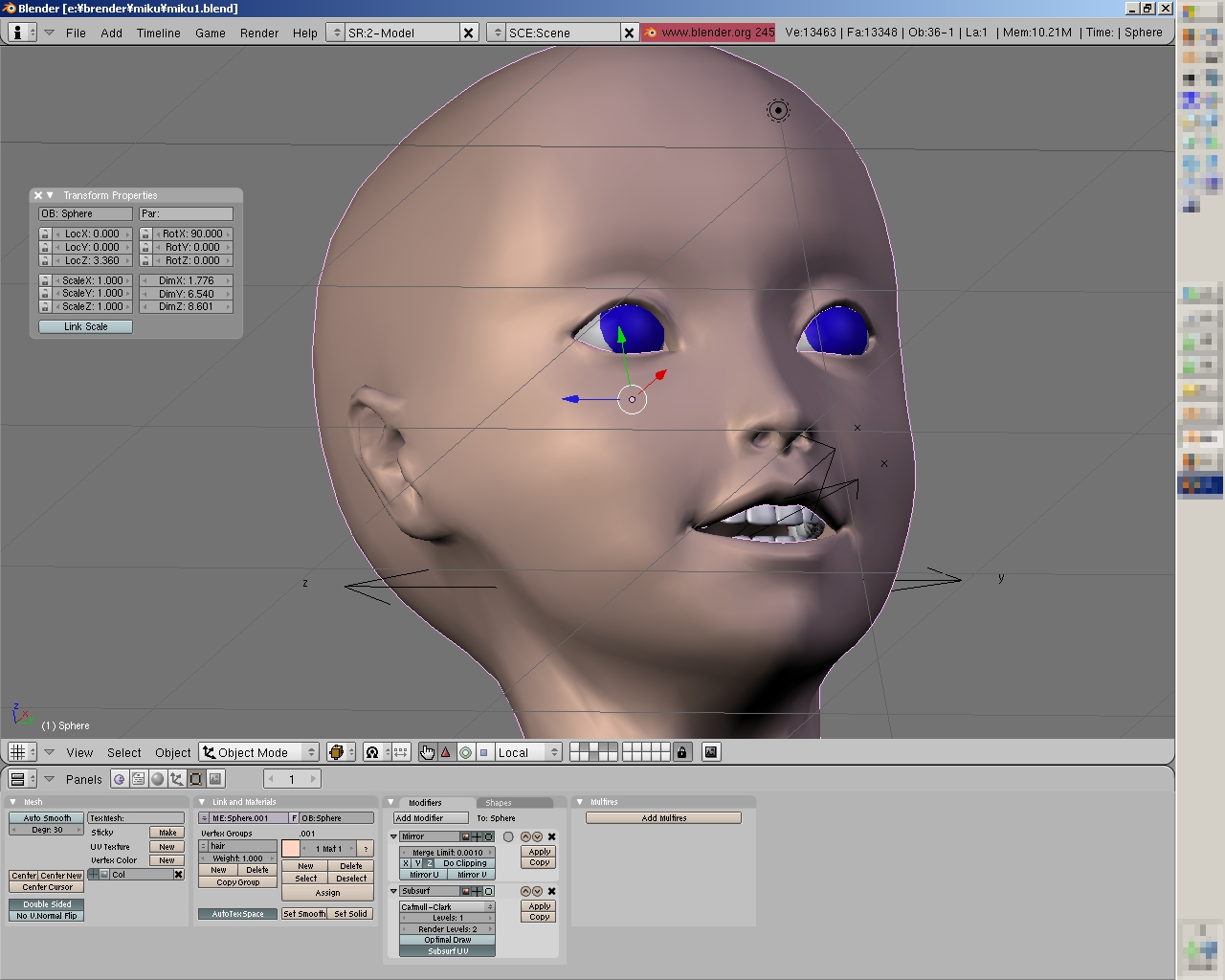Click the Center Cursor button

tap(47, 887)
